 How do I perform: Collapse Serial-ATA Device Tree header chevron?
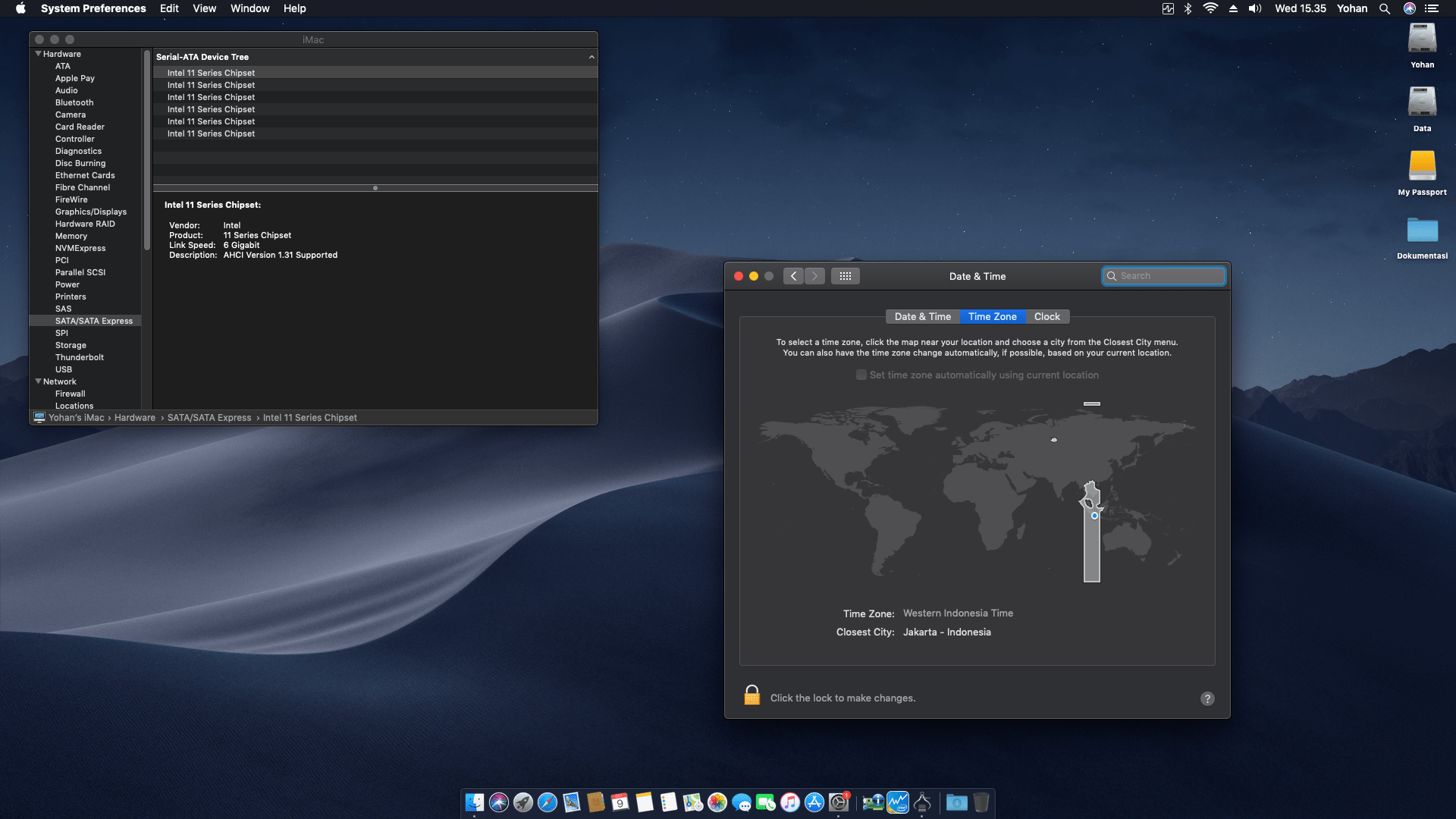pyautogui.click(x=591, y=57)
